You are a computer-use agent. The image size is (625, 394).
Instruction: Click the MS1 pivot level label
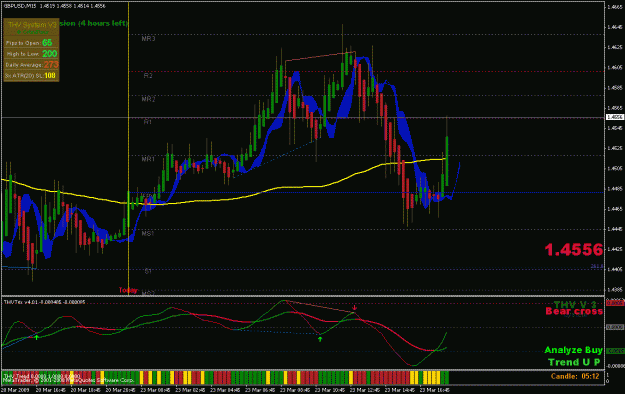click(x=147, y=233)
